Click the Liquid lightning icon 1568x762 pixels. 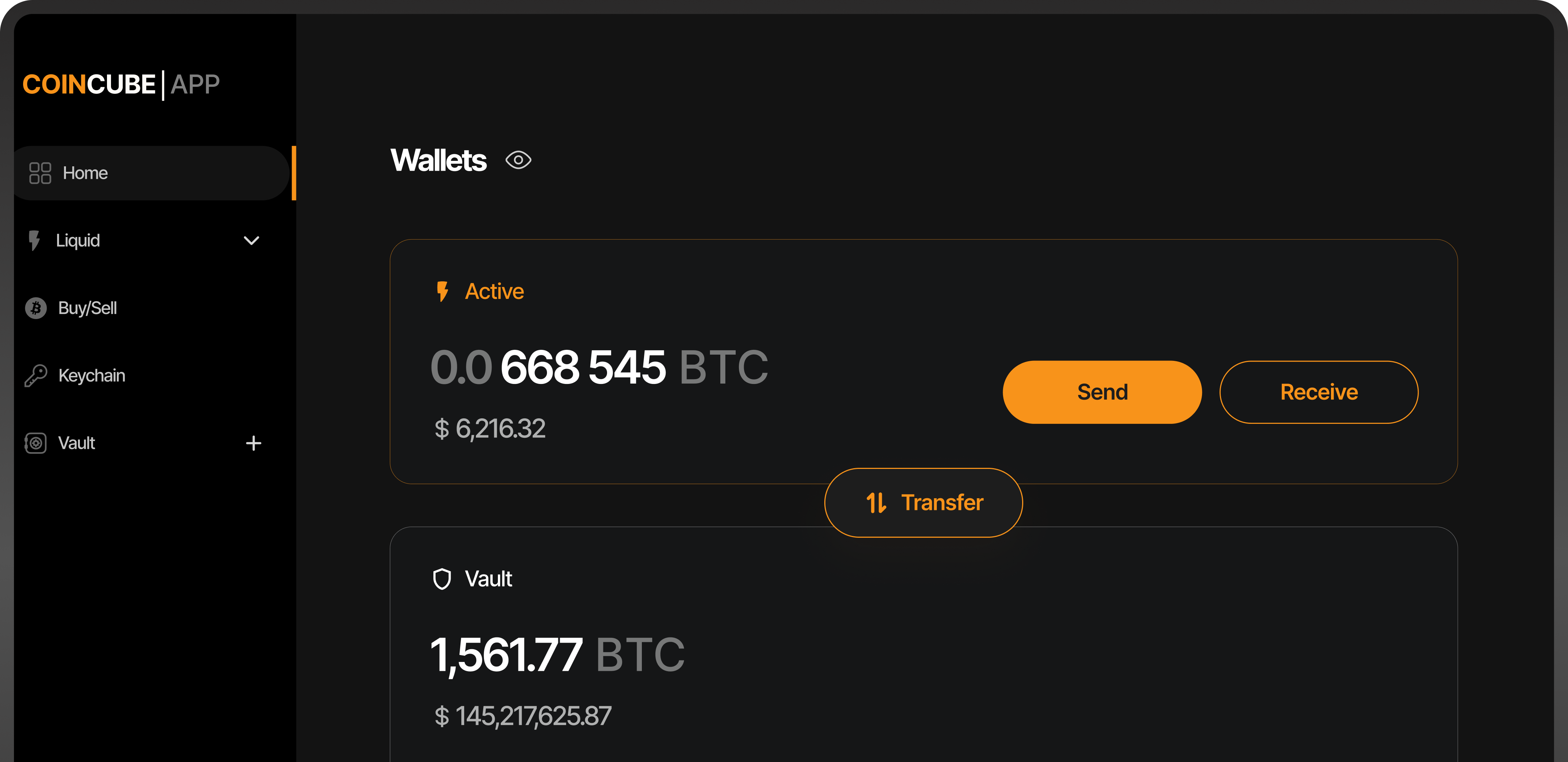34,240
